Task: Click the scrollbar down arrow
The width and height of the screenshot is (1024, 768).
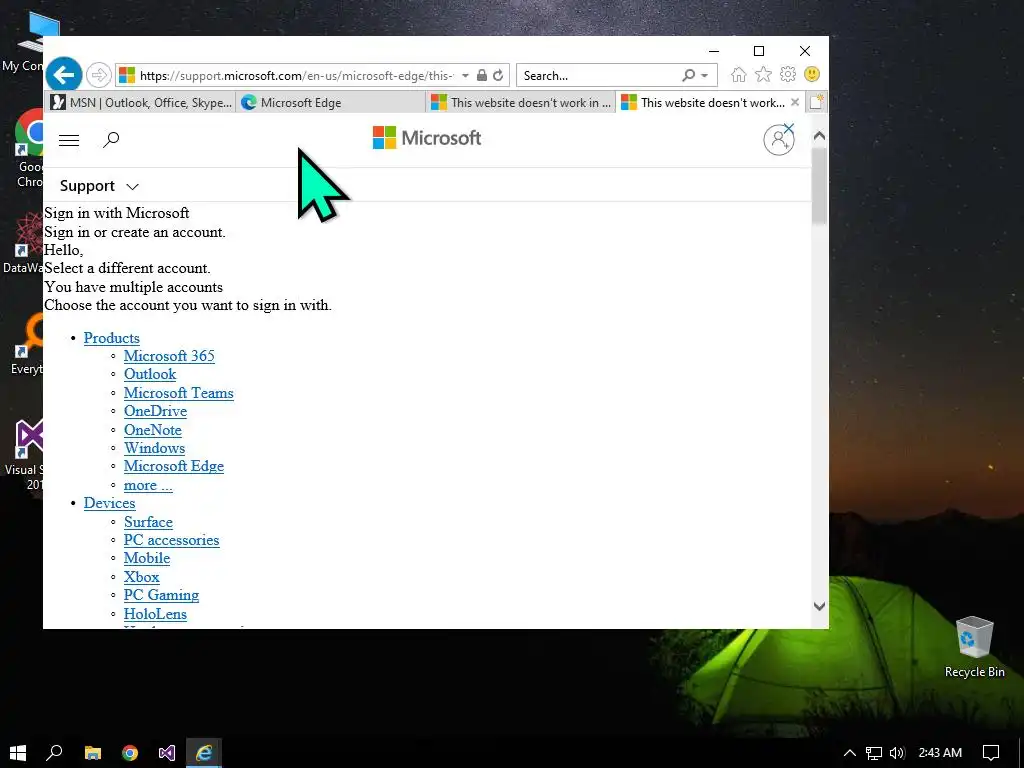Action: pyautogui.click(x=820, y=606)
